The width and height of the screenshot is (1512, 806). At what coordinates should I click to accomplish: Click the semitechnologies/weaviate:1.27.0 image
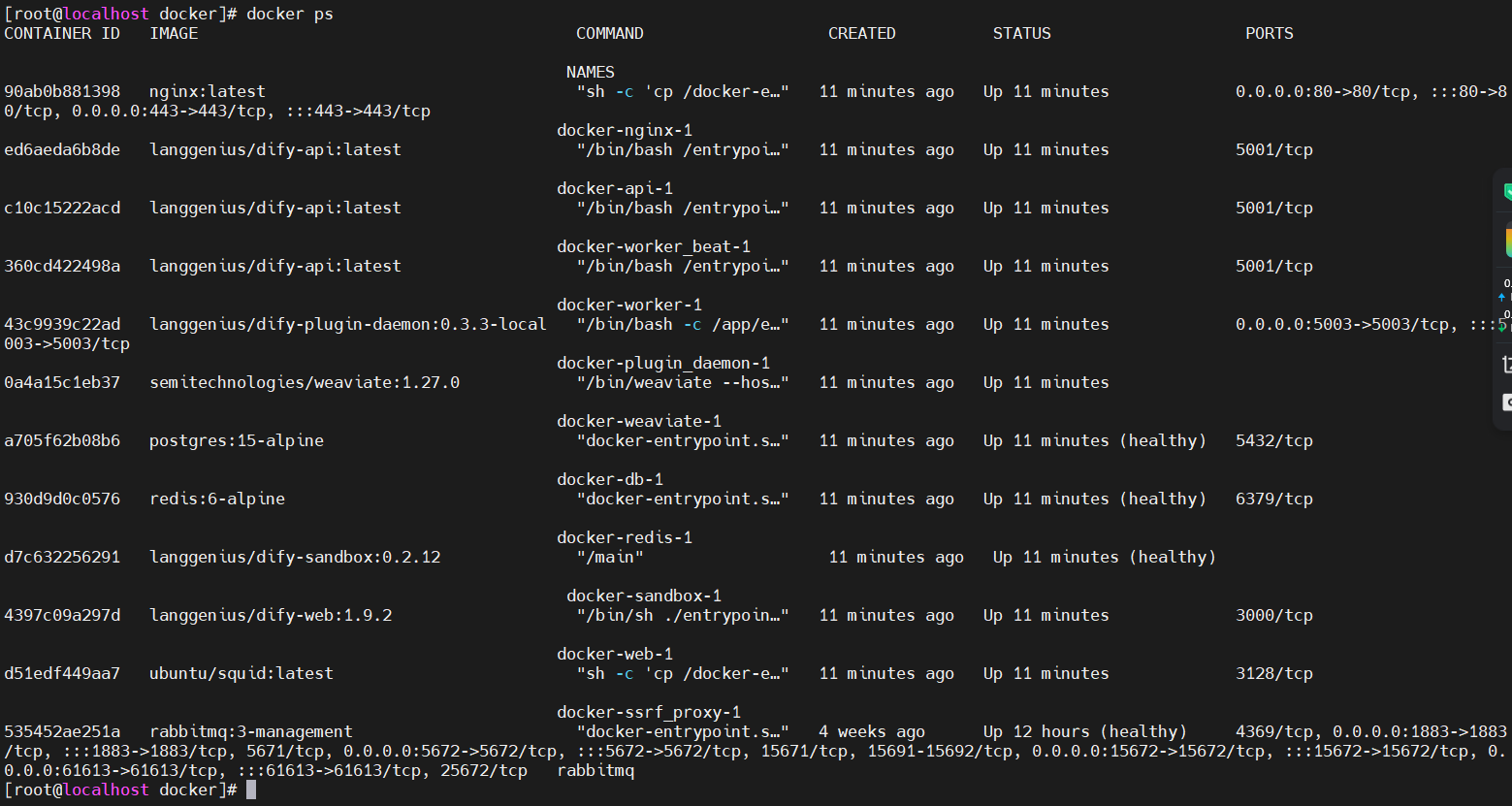tap(305, 382)
